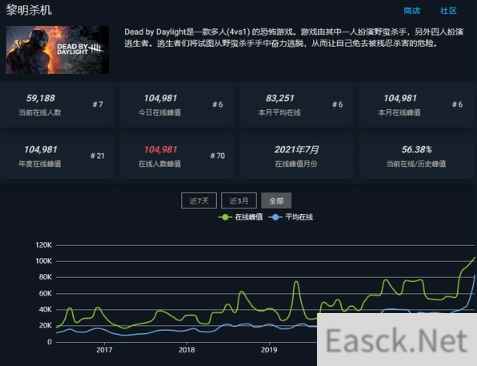The width and height of the screenshot is (477, 366).
Task: Click the 本月平均在线 label
Action: pos(280,113)
